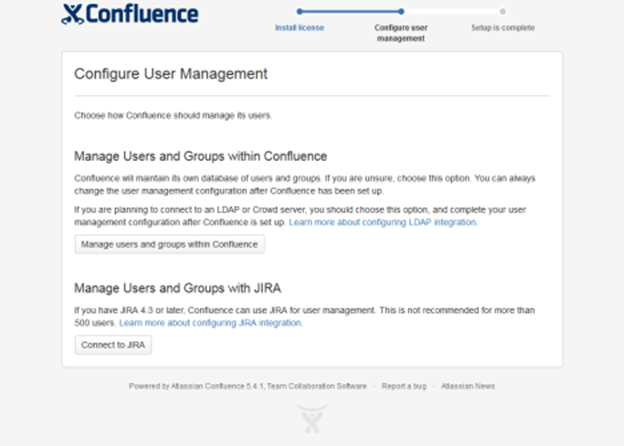The image size is (624, 446).
Task: Click 'Choose how Confluence should manage its users' text
Action: 173,115
